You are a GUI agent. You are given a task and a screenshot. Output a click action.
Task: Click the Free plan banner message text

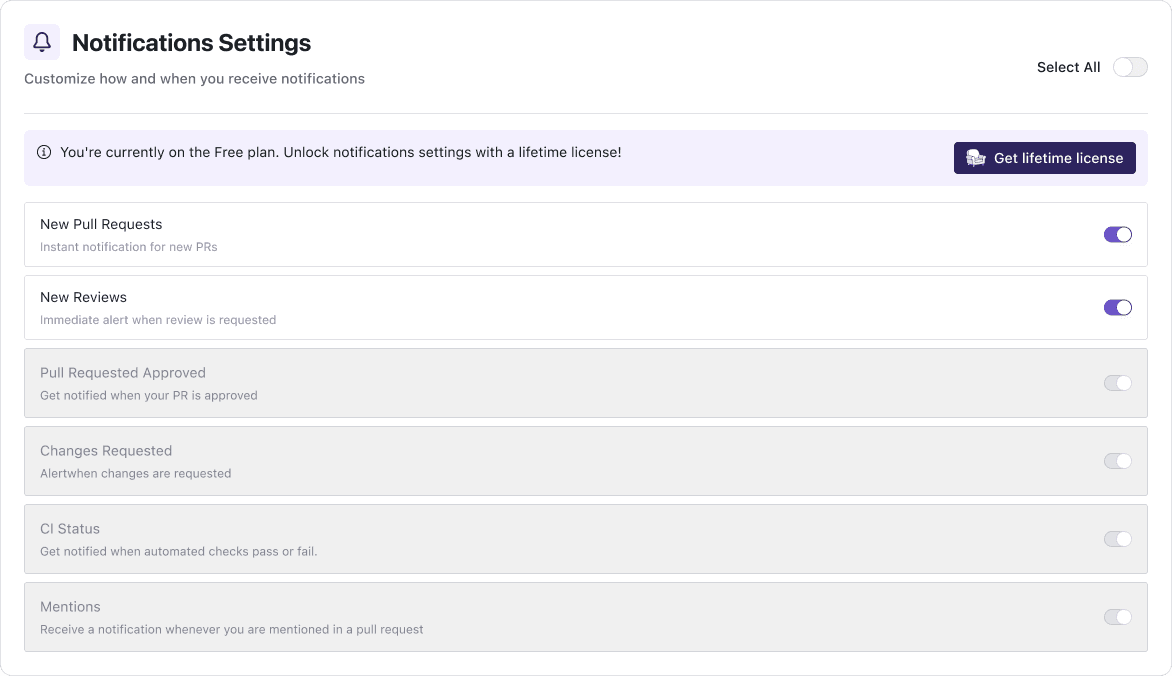(x=340, y=152)
